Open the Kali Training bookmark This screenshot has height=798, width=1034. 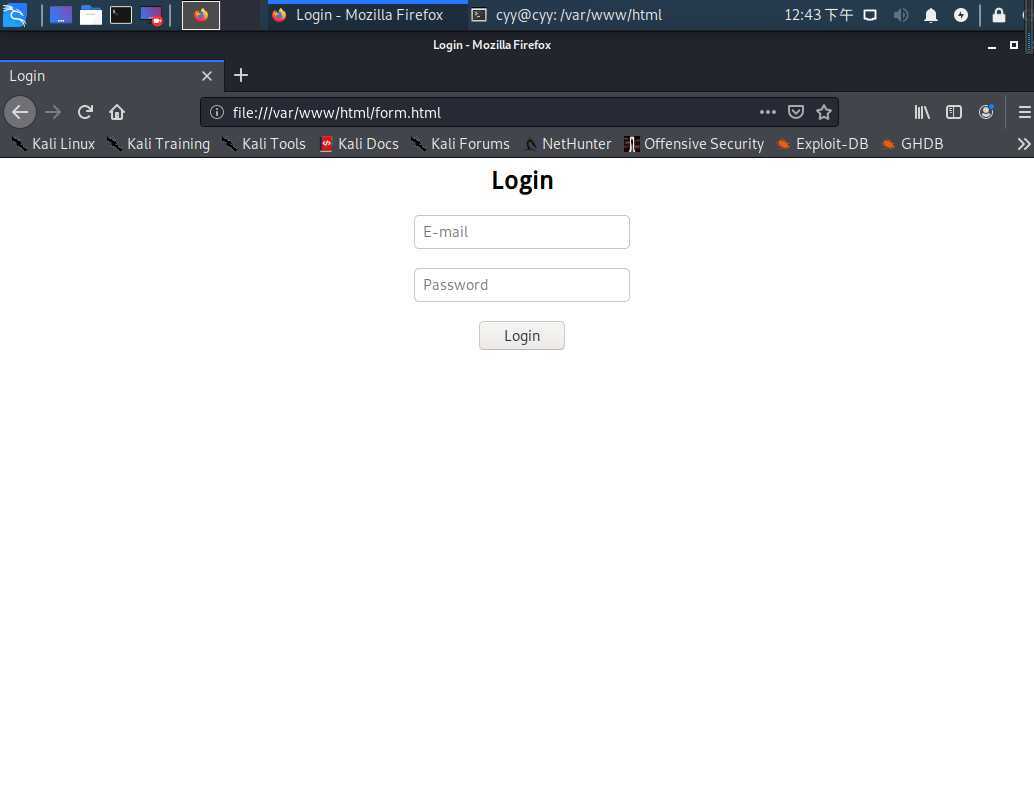(x=158, y=144)
